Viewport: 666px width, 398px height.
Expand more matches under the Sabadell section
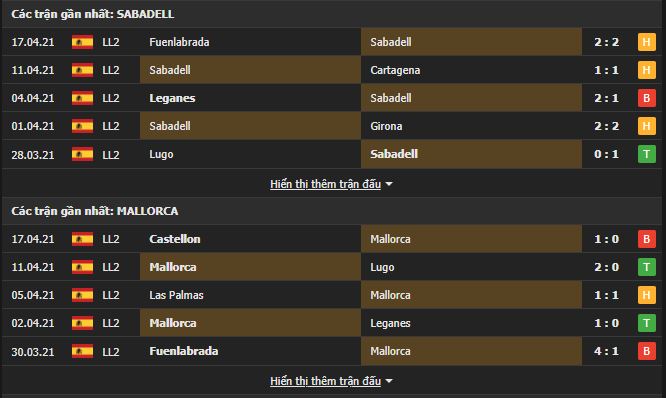(325, 184)
